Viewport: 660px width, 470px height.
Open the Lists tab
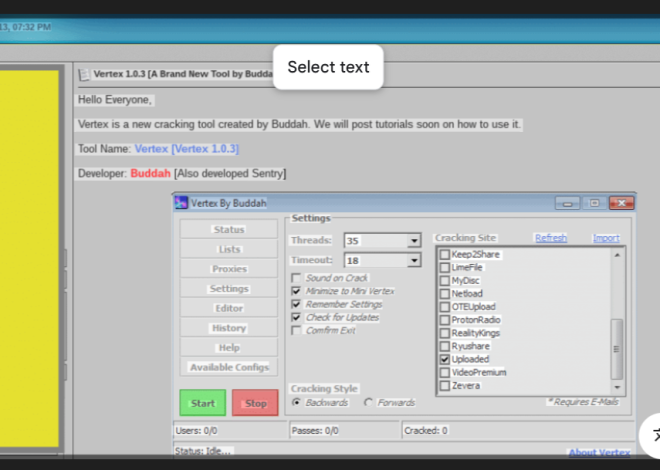coord(229,249)
